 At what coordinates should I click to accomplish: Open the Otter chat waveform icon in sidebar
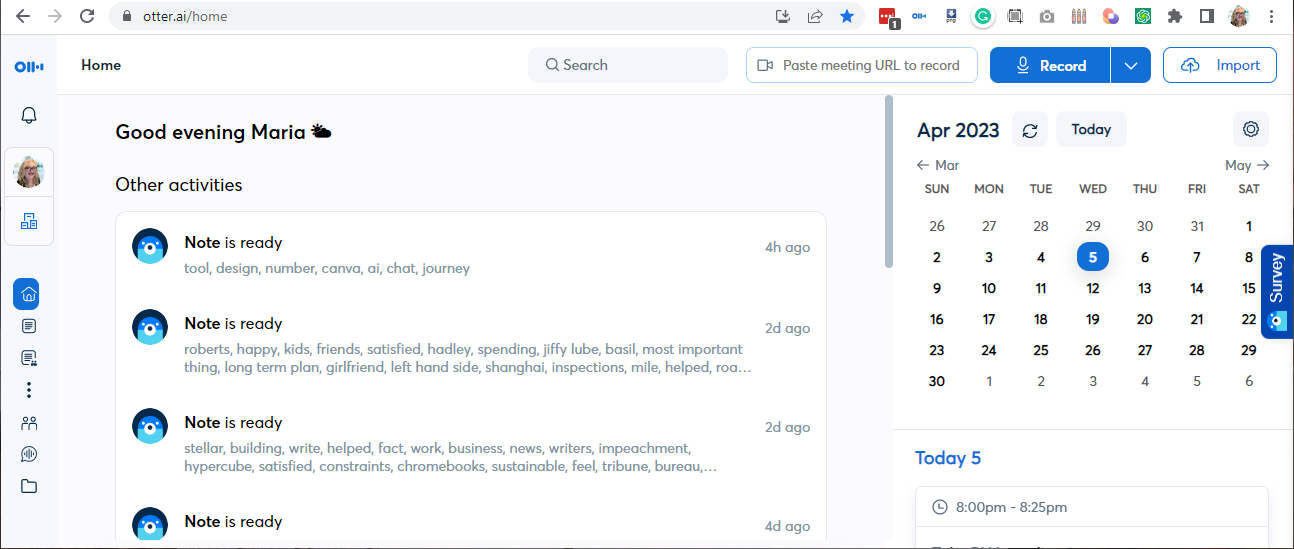pyautogui.click(x=28, y=454)
